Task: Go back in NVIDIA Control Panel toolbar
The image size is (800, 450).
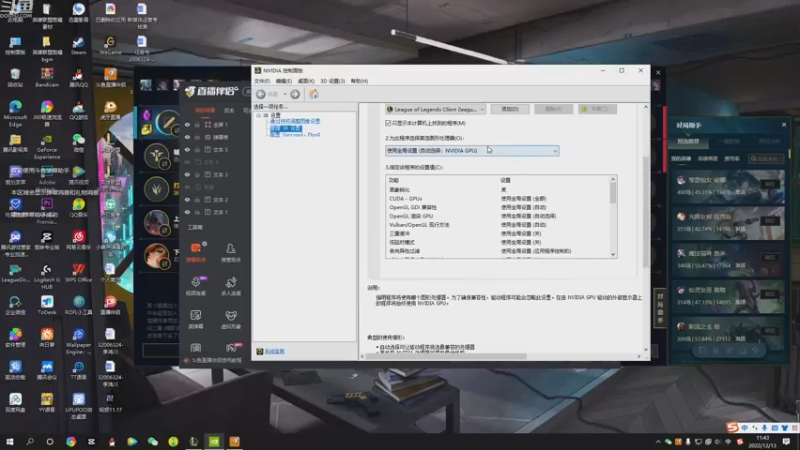Action: tap(261, 94)
